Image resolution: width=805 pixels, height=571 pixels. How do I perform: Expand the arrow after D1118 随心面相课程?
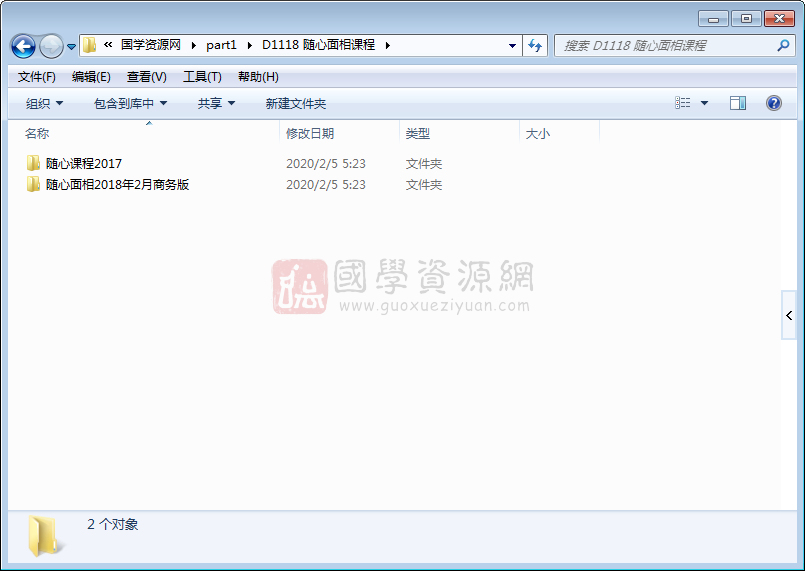[x=388, y=45]
